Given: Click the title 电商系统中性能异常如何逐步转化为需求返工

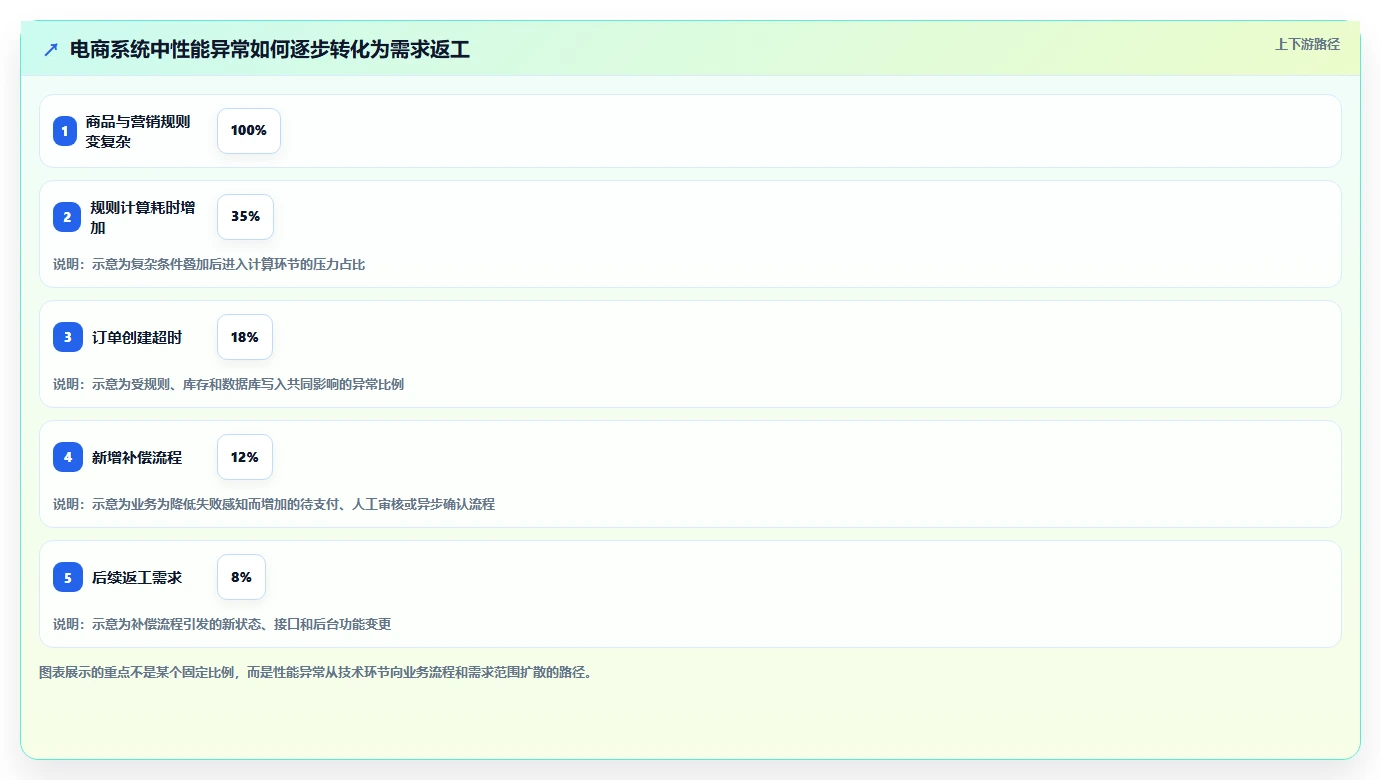Looking at the screenshot, I should [x=270, y=49].
